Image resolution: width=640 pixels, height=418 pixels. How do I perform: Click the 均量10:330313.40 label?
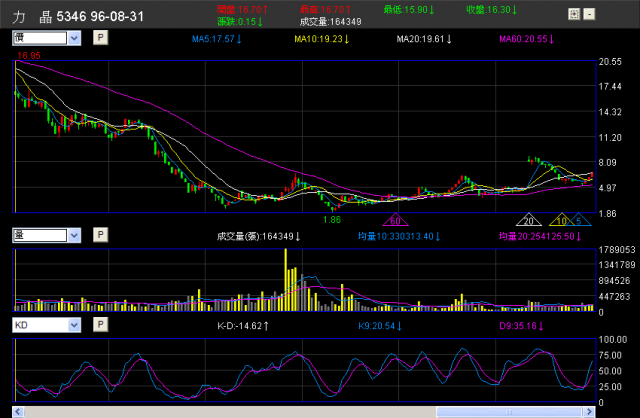click(399, 236)
